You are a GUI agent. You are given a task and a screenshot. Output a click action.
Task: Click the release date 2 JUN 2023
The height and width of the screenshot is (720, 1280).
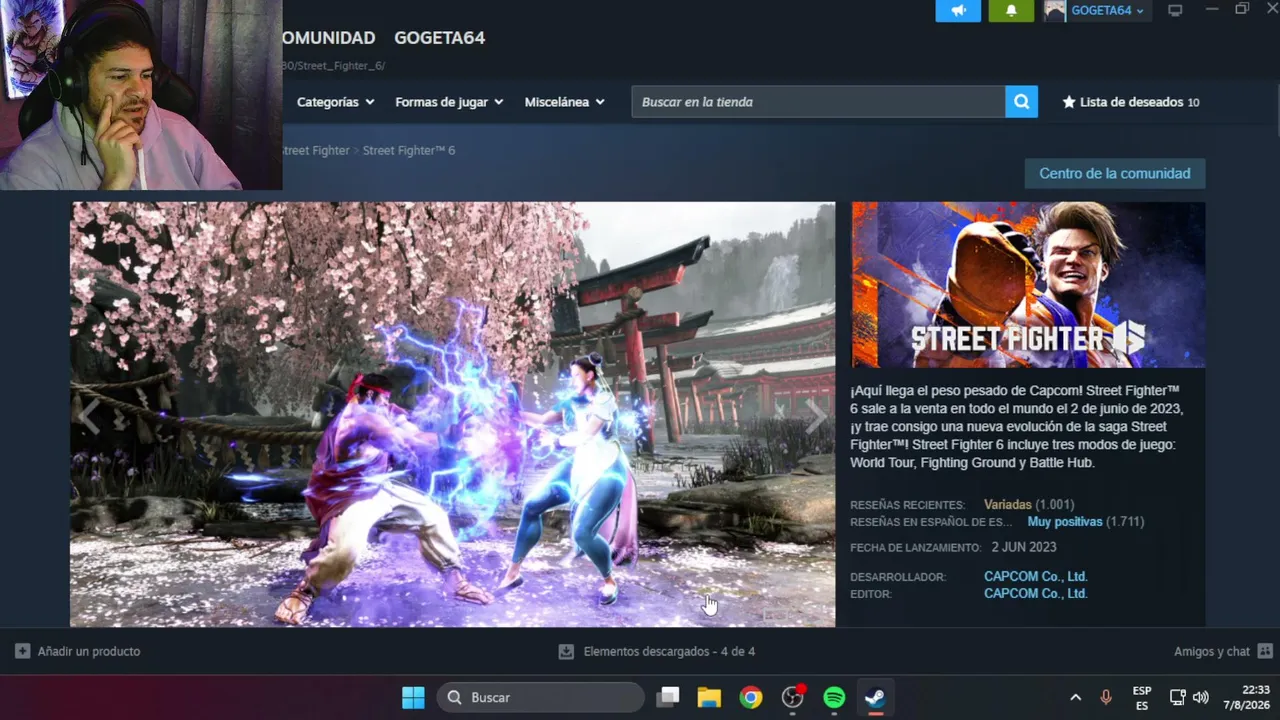(x=1024, y=547)
